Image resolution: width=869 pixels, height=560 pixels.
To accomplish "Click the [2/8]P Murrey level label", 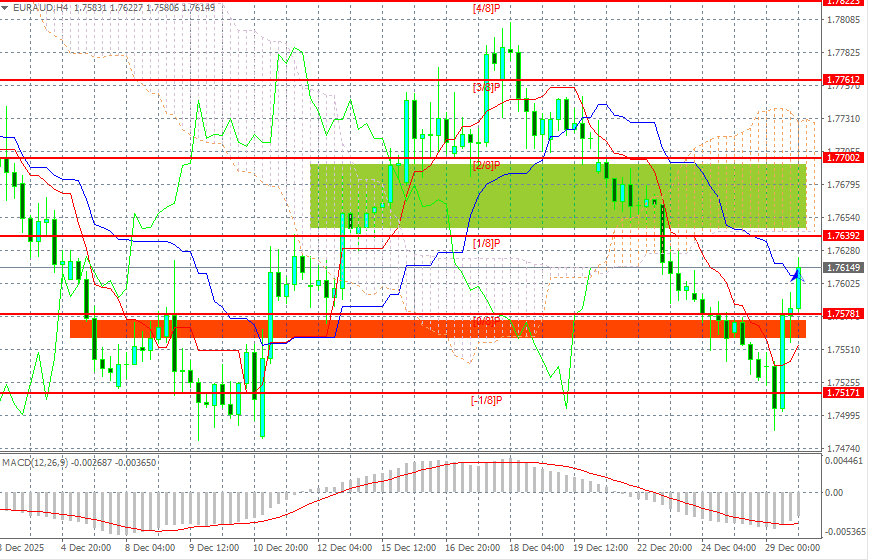I will [487, 165].
